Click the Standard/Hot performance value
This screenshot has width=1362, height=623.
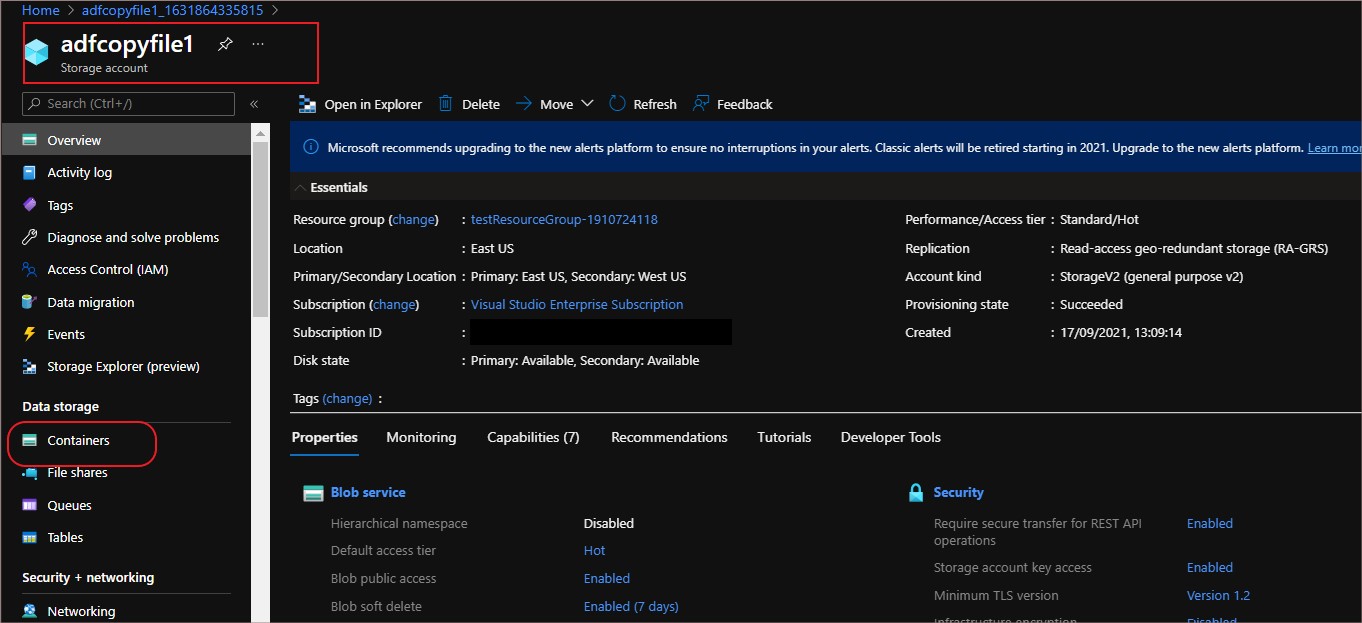pyautogui.click(x=1099, y=219)
